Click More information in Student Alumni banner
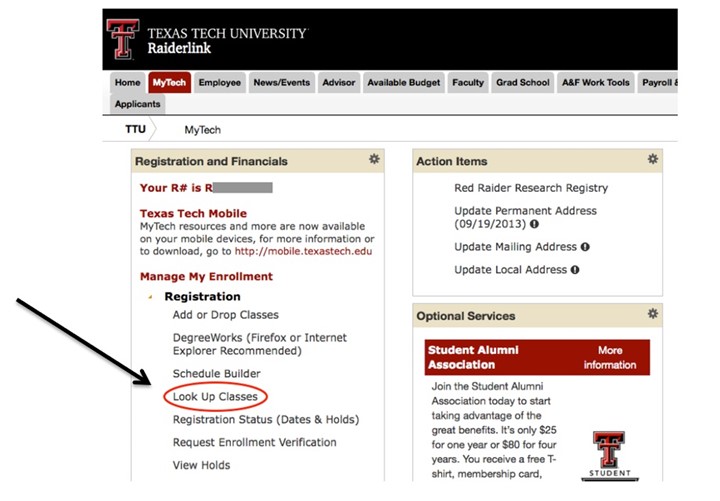 [x=609, y=358]
